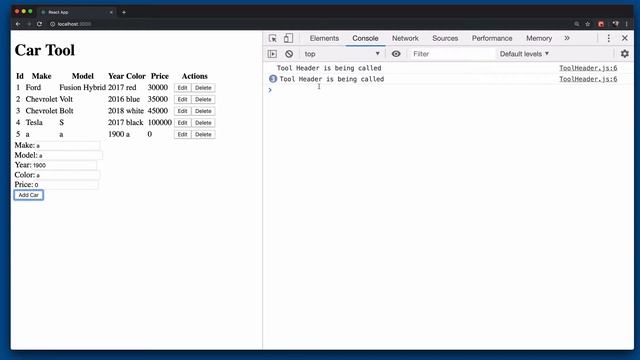Delete the car row with id 5

pyautogui.click(x=203, y=134)
